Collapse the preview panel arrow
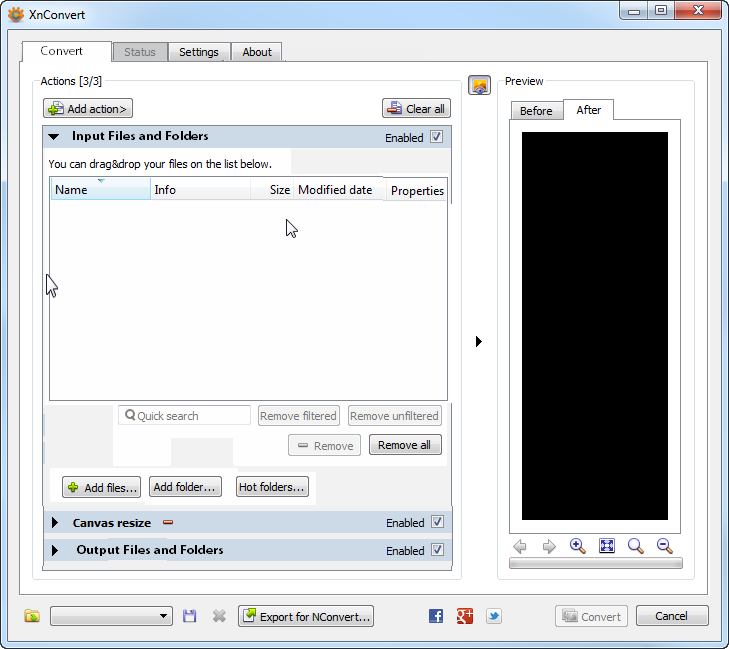This screenshot has height=649, width=729. coord(479,342)
